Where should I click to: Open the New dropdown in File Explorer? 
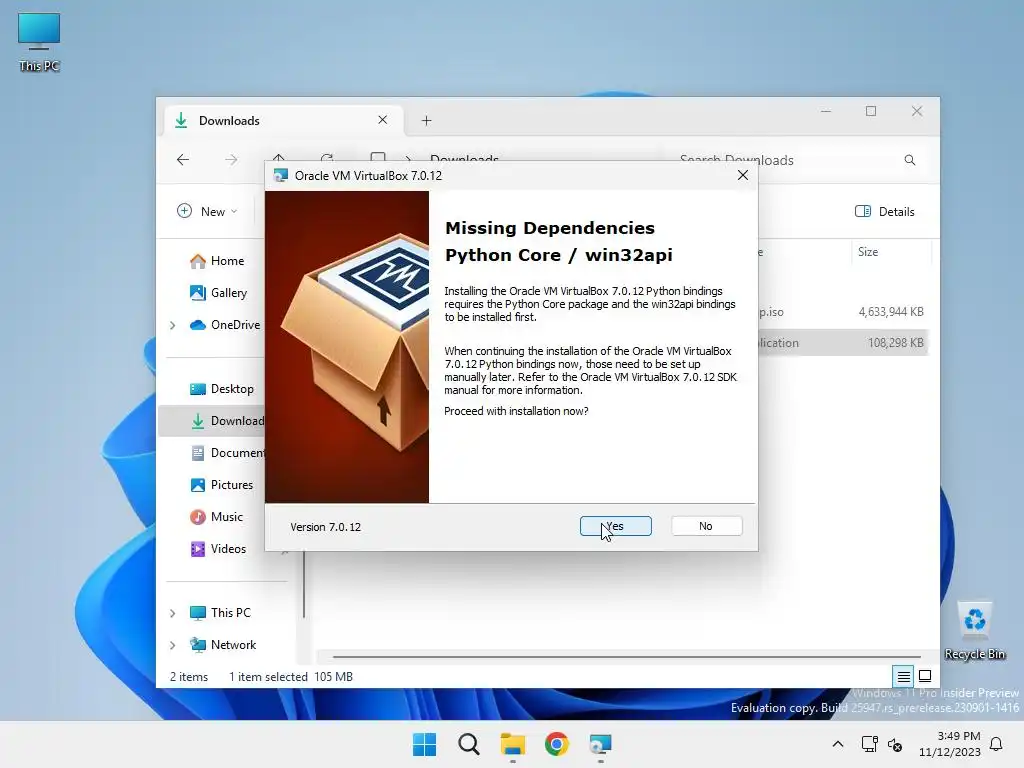tap(207, 212)
